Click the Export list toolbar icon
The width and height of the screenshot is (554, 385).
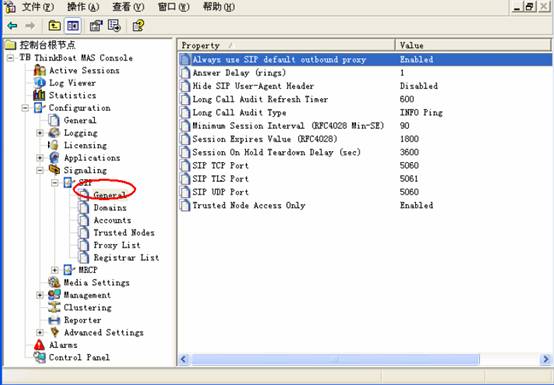pyautogui.click(x=114, y=25)
